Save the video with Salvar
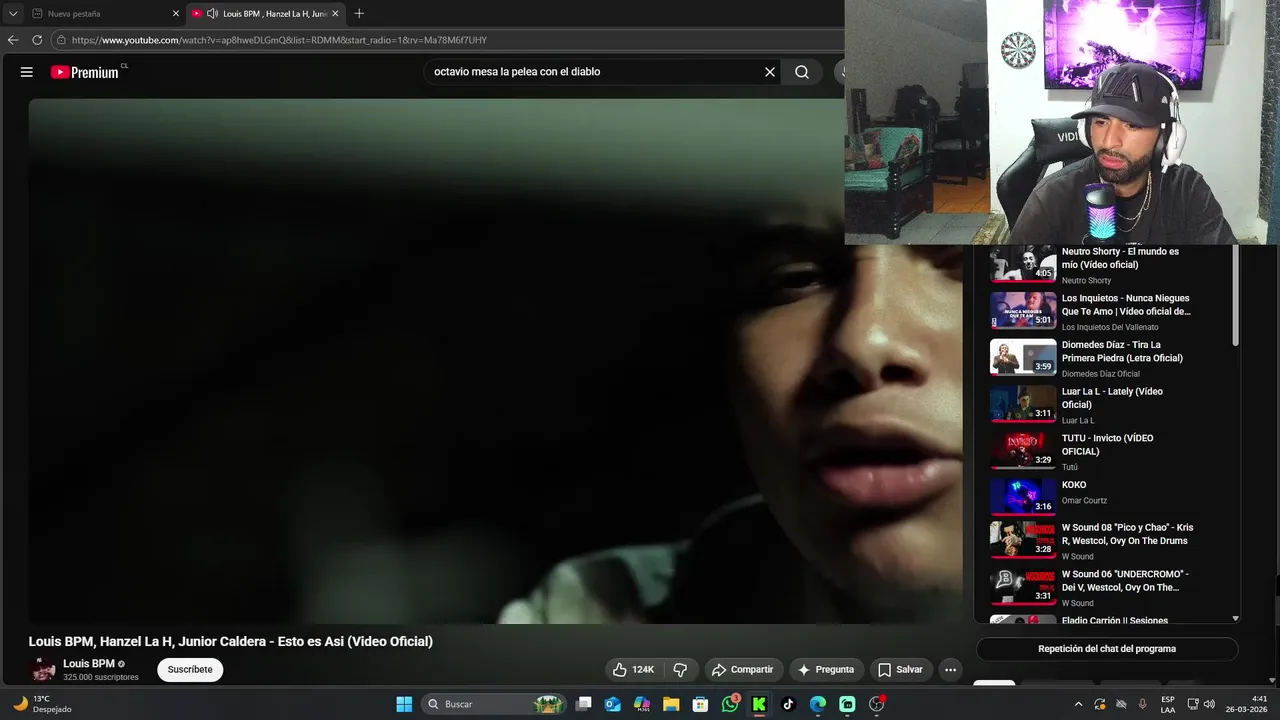 click(x=900, y=669)
